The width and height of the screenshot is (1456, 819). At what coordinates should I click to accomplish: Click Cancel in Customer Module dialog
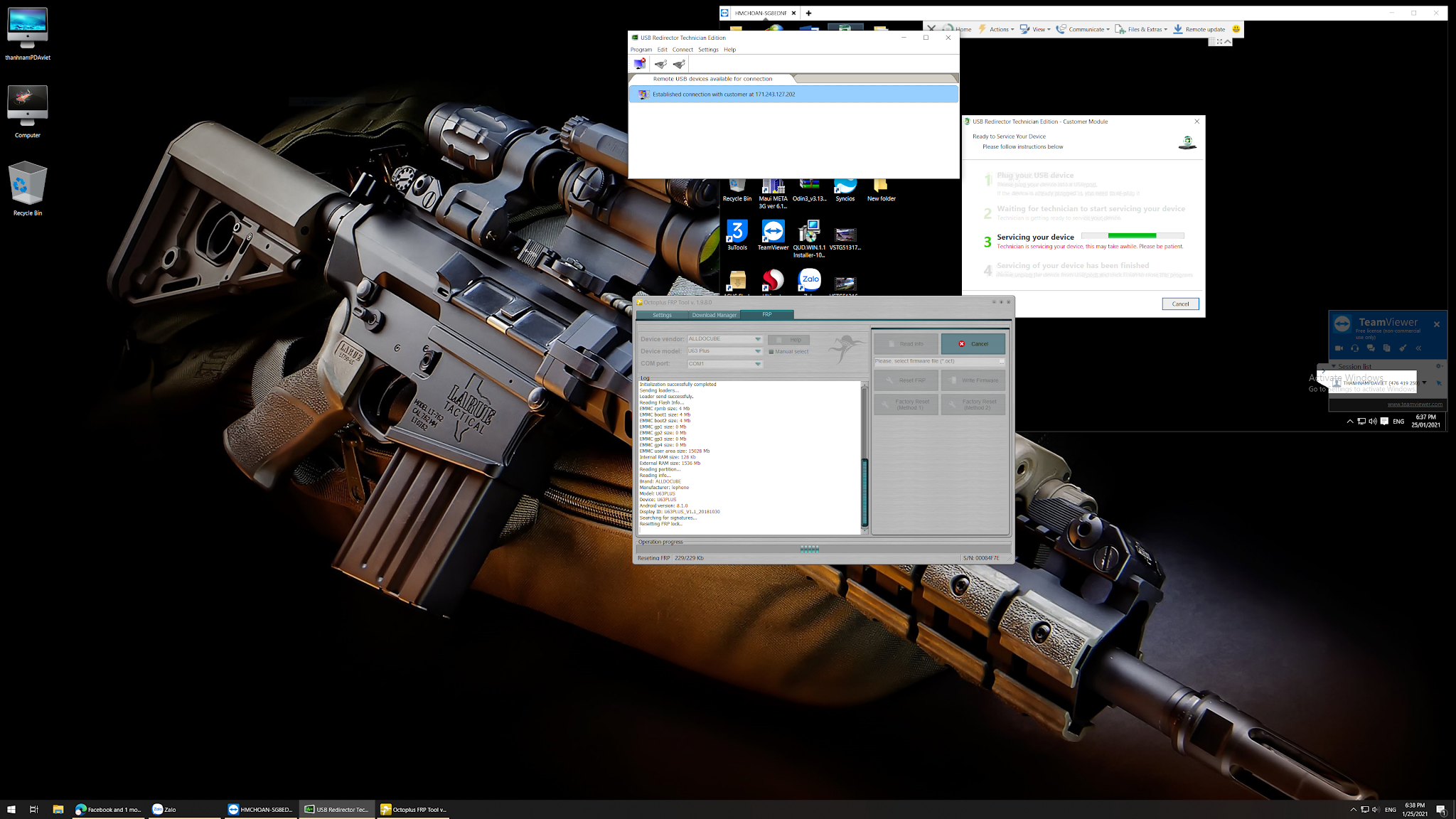pos(1180,304)
